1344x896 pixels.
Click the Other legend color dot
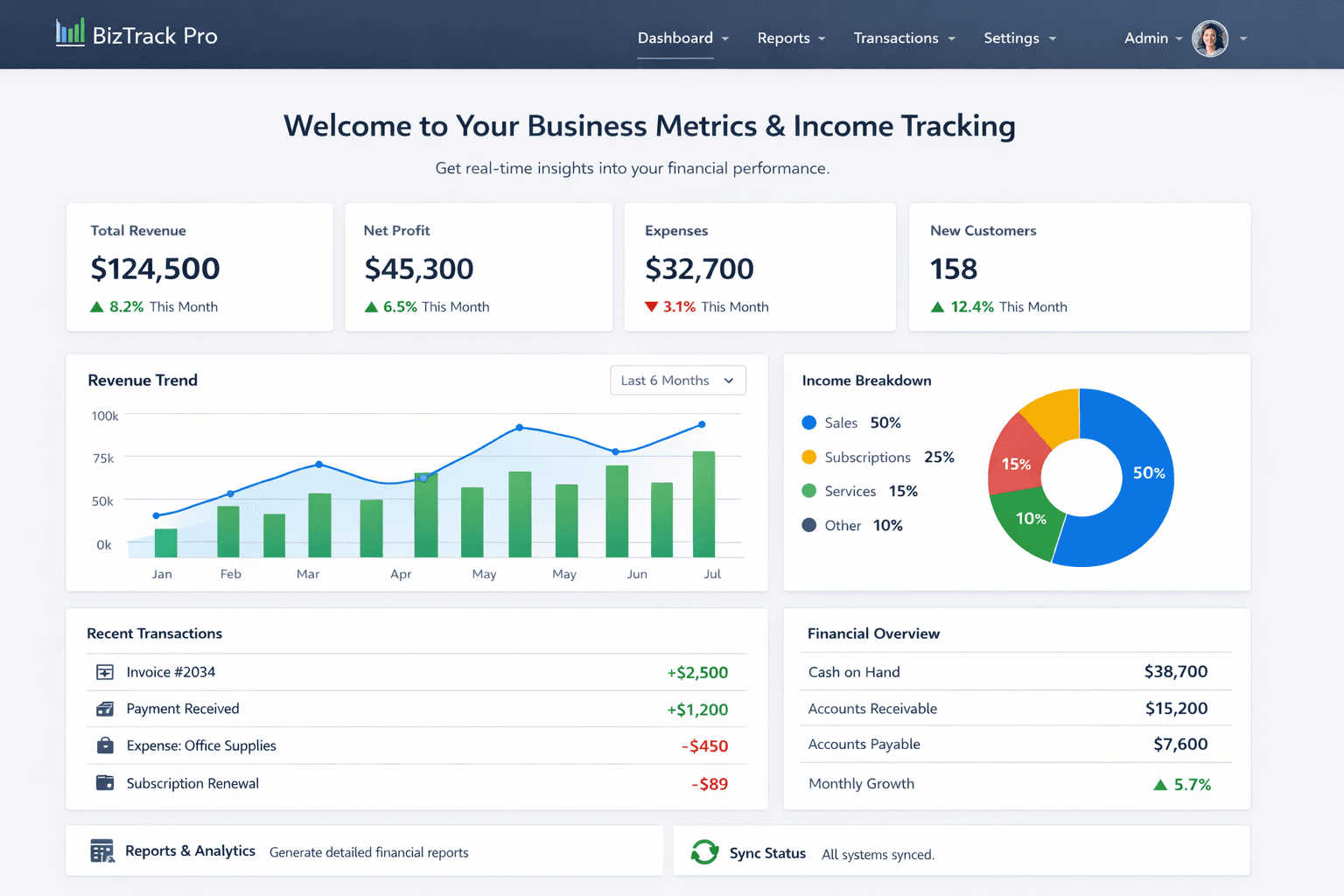click(808, 525)
